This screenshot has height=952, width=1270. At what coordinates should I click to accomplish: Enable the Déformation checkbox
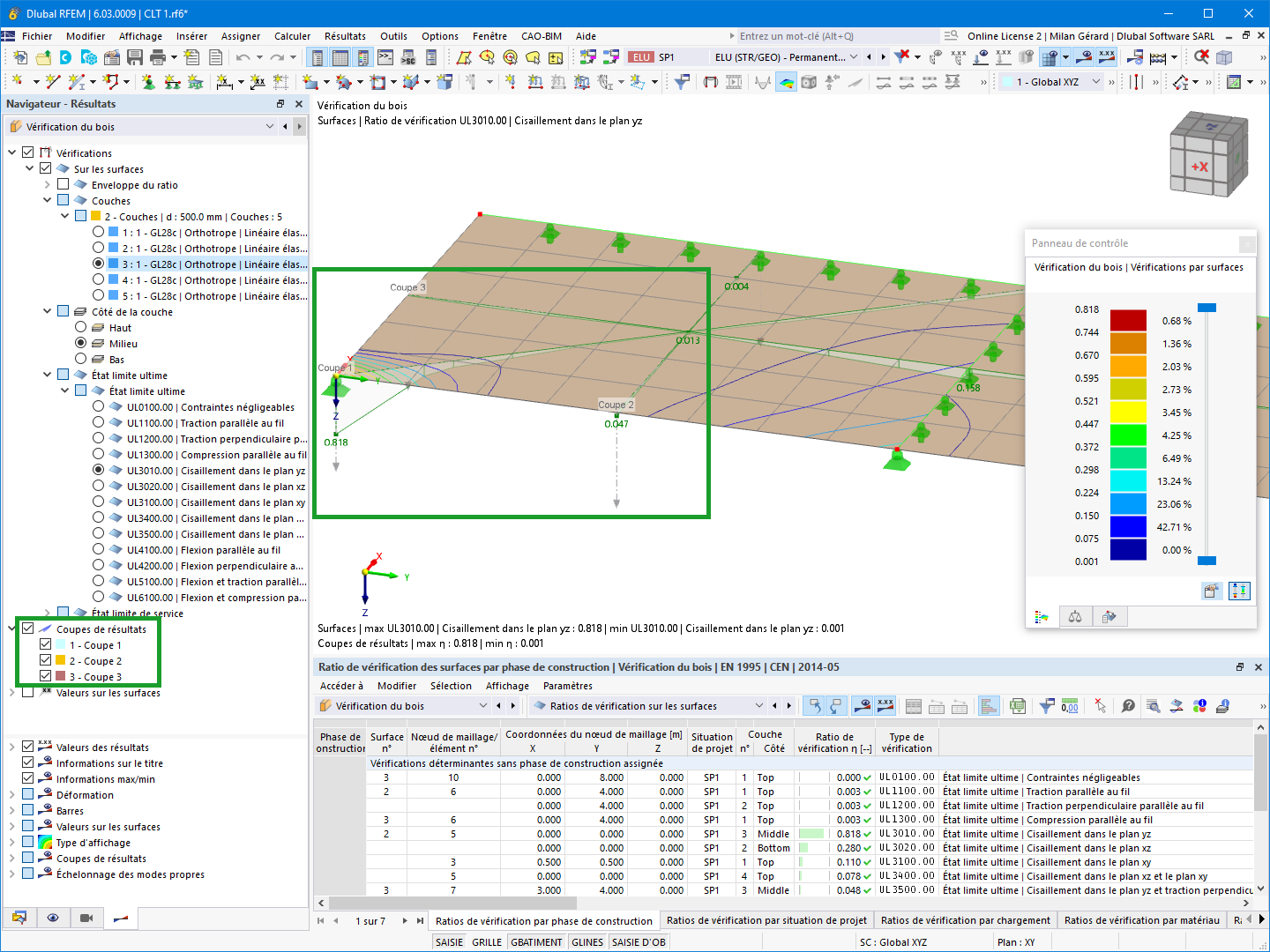(28, 794)
